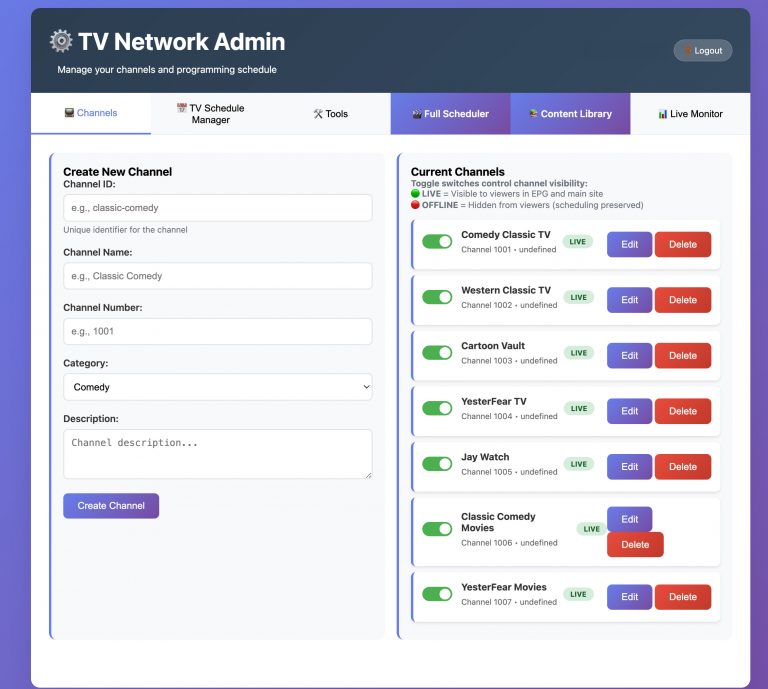This screenshot has width=768, height=689.
Task: Log out using the Logout button
Action: [x=703, y=51]
